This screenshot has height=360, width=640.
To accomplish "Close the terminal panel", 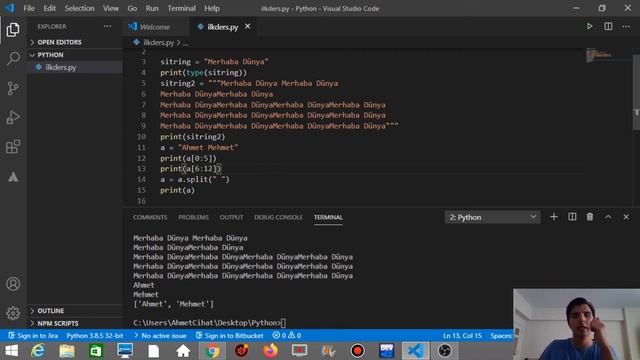I will coord(626,217).
